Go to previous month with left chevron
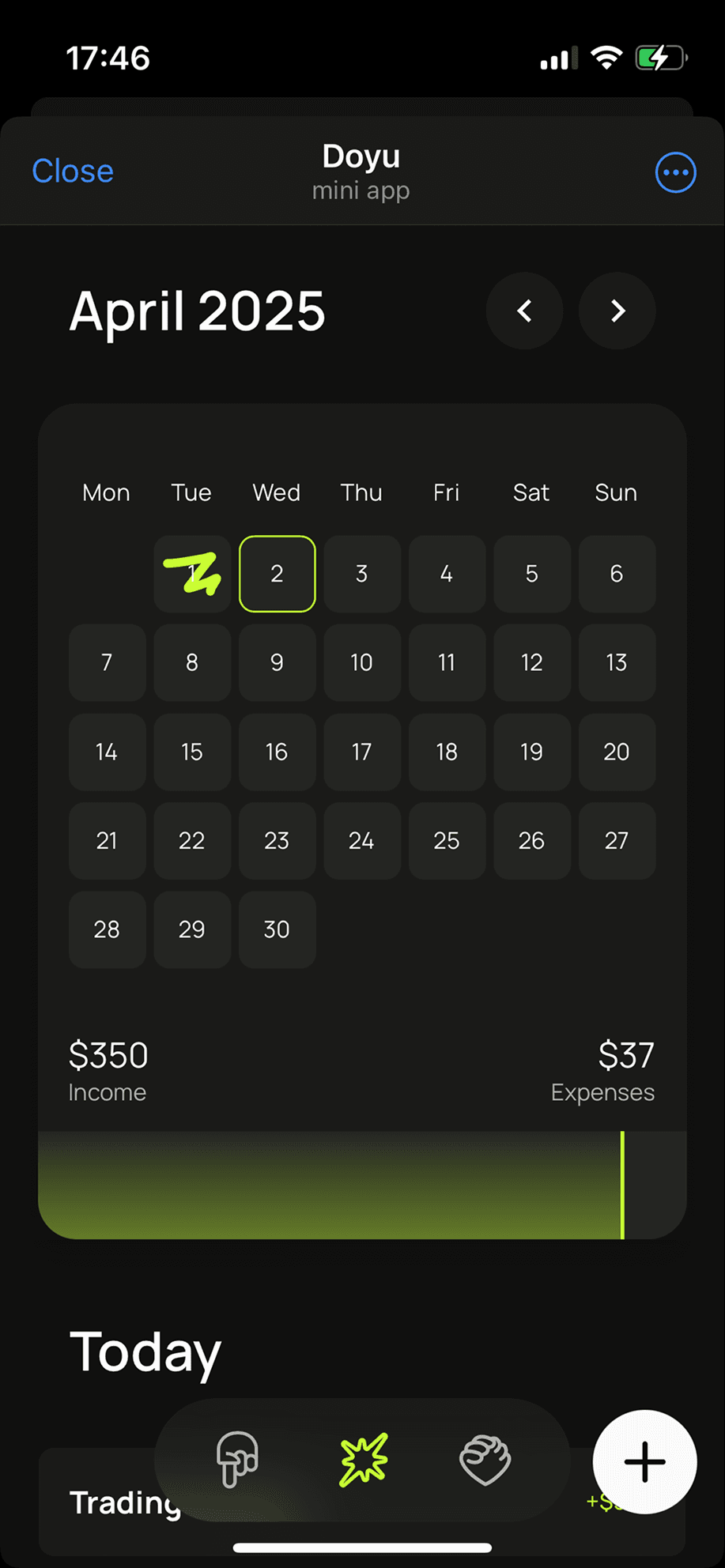 [x=524, y=311]
